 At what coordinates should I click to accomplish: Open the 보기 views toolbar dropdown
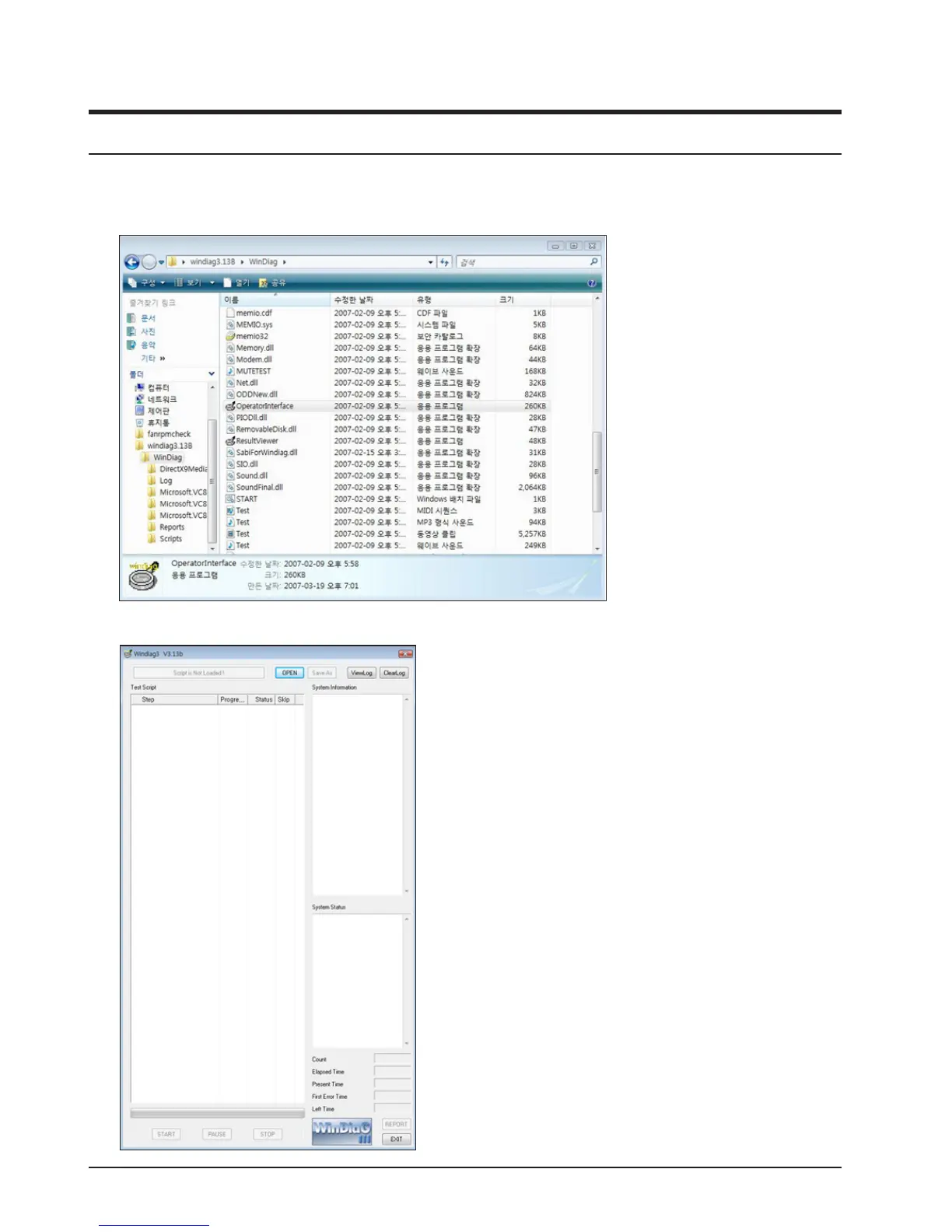click(194, 283)
